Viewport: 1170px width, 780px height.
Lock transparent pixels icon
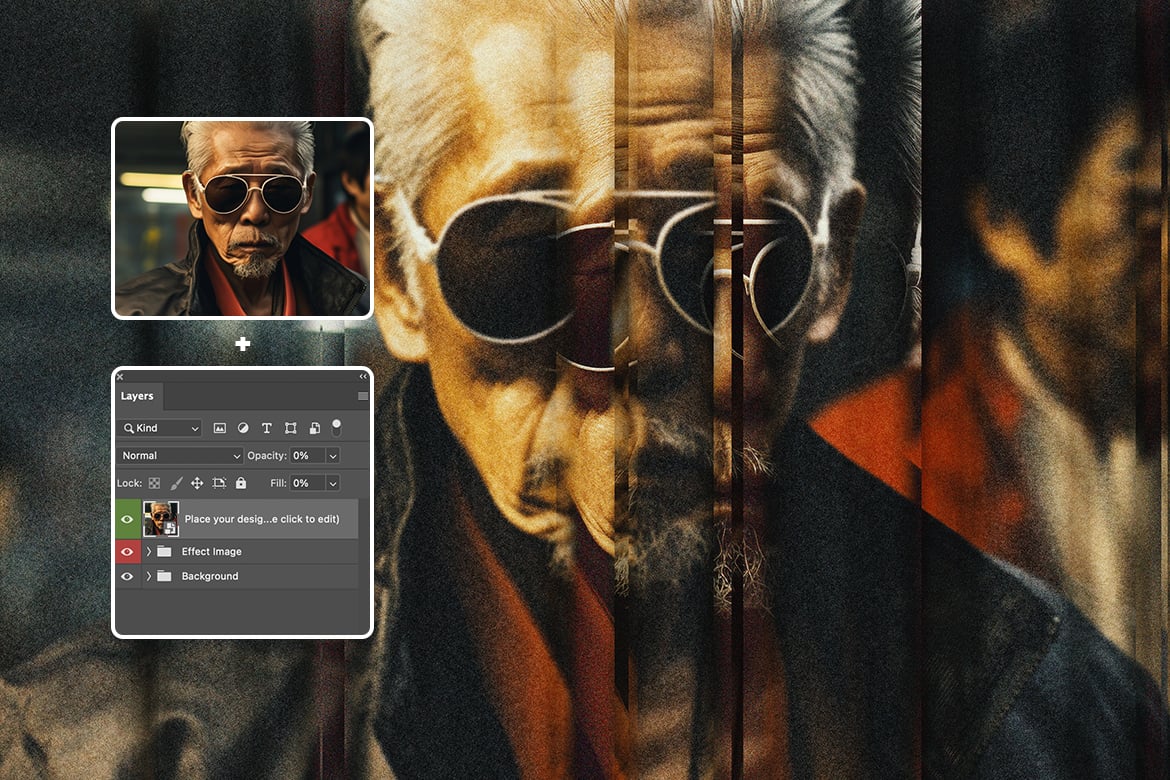pos(154,484)
